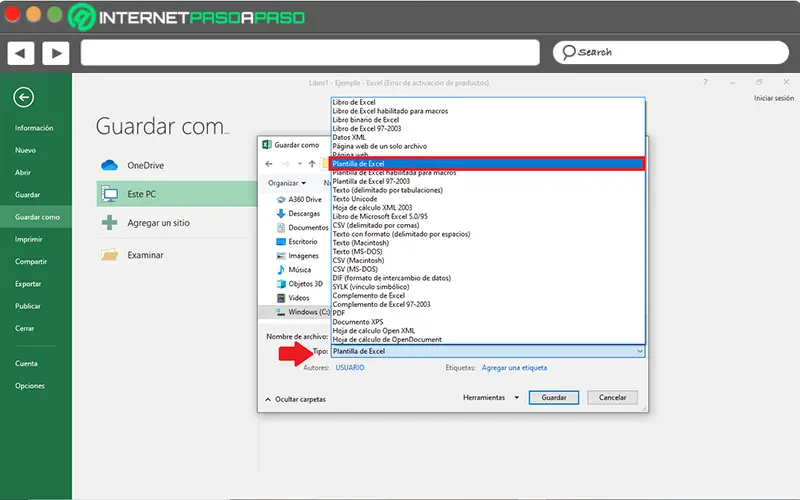
Task: Click the Search input field
Action: pyautogui.click(x=670, y=52)
